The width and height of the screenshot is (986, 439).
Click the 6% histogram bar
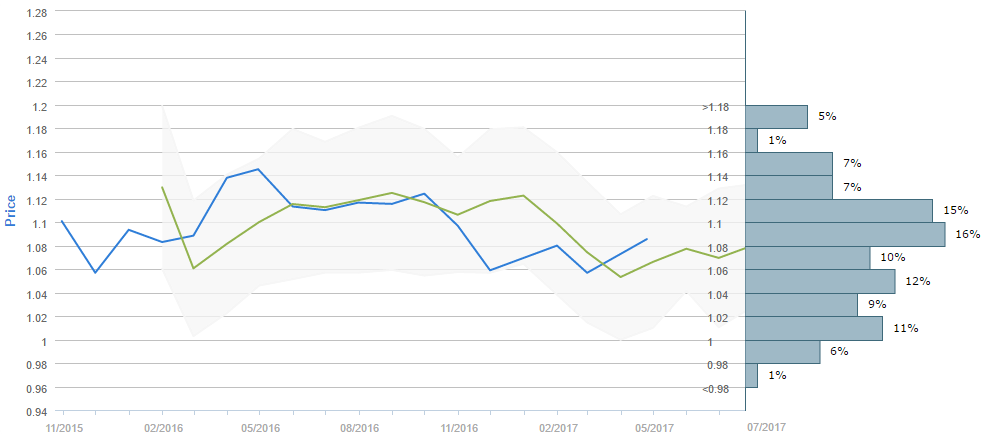(782, 352)
